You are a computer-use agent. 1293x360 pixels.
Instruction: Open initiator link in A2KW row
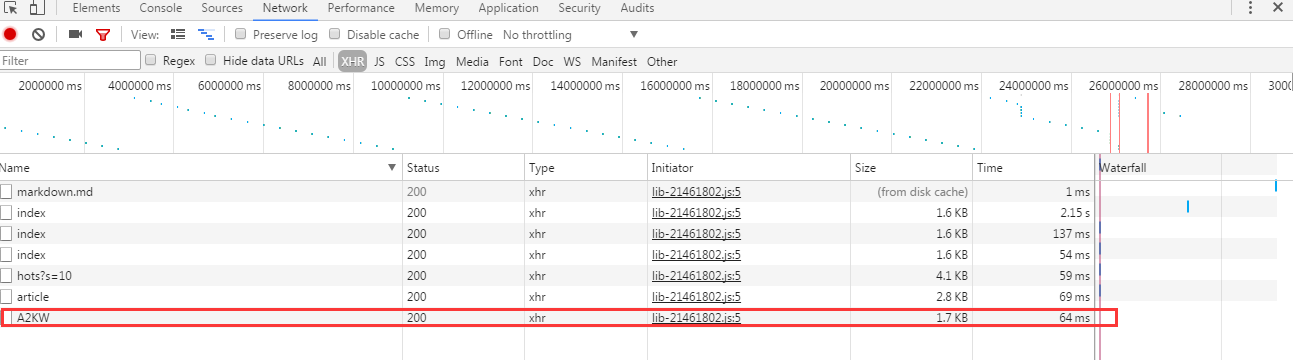696,317
